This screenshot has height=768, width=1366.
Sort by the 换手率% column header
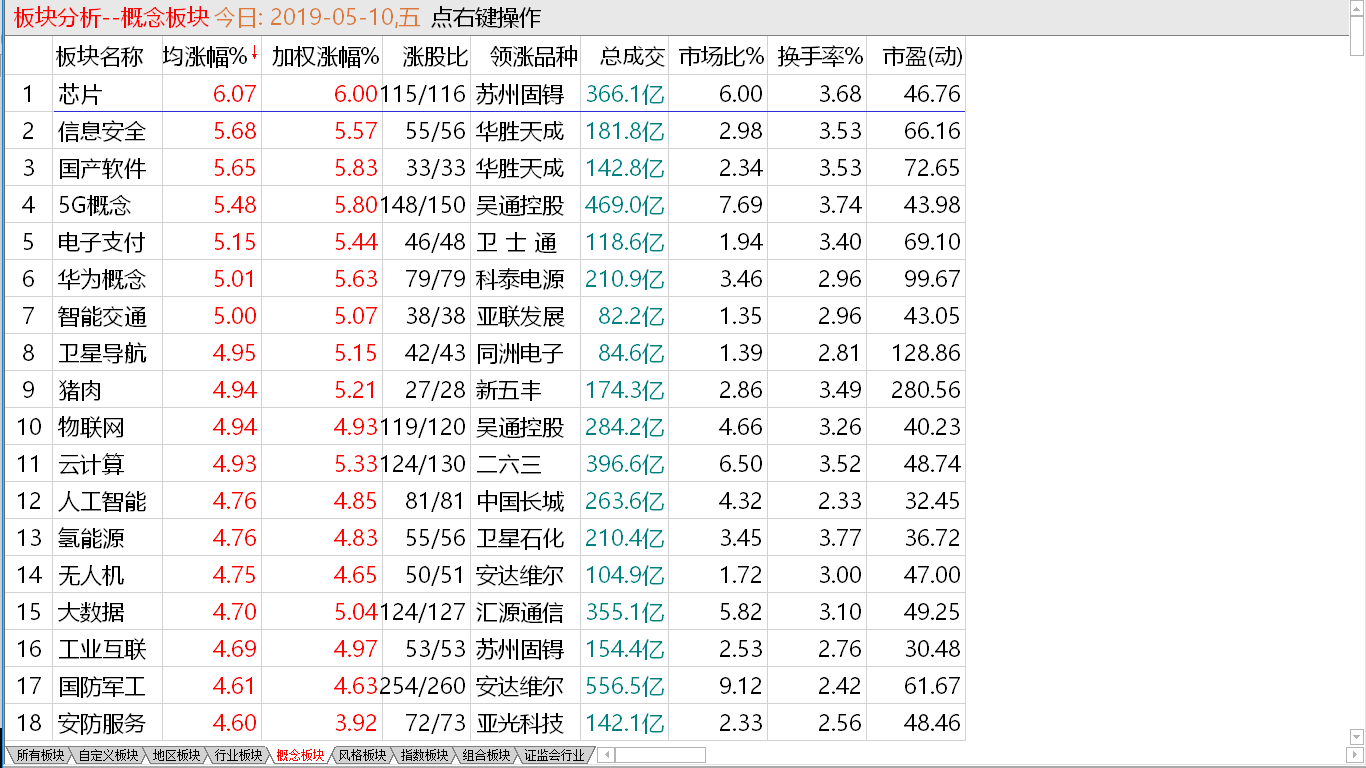click(820, 57)
